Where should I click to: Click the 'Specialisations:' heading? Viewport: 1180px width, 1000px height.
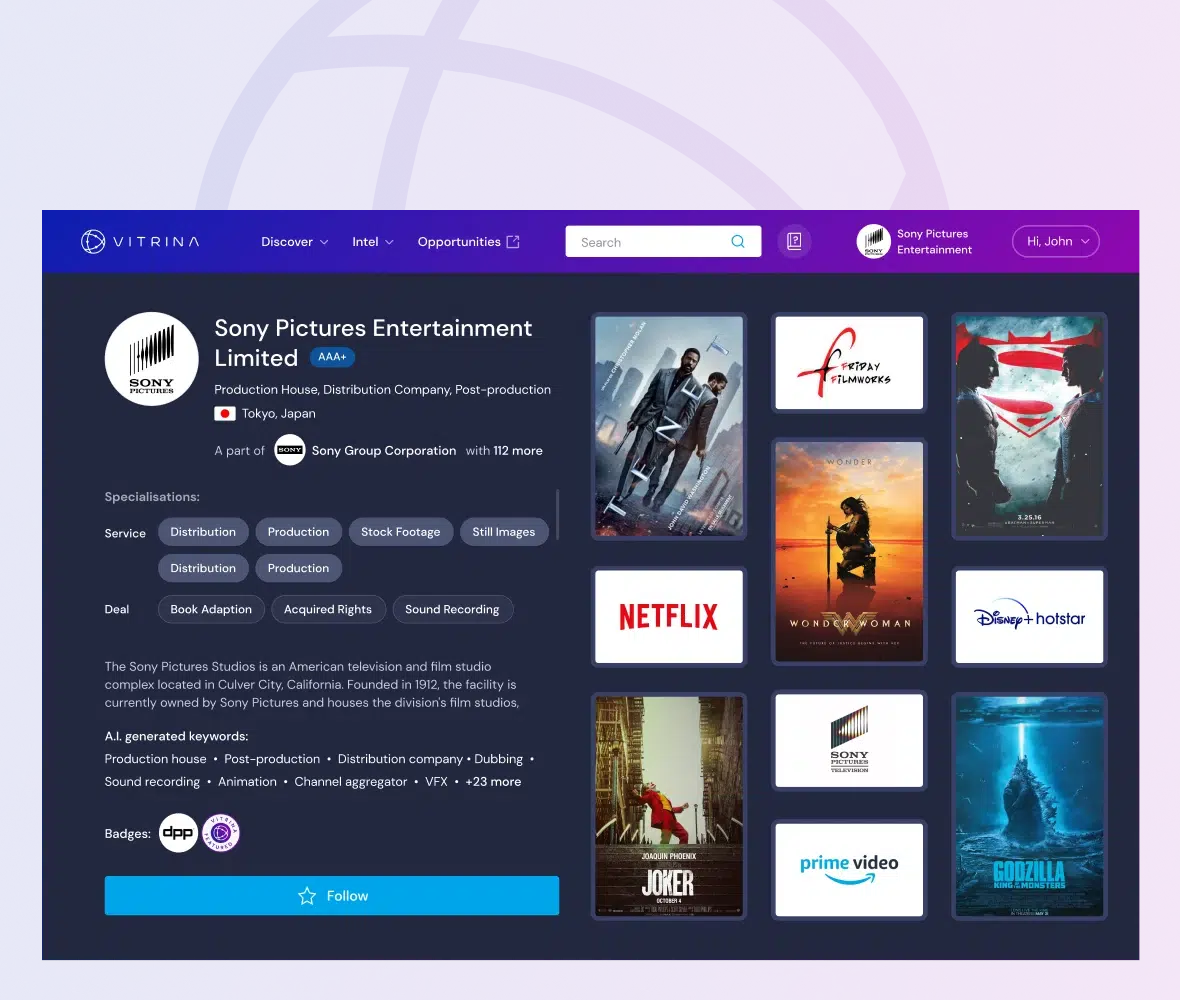[152, 497]
